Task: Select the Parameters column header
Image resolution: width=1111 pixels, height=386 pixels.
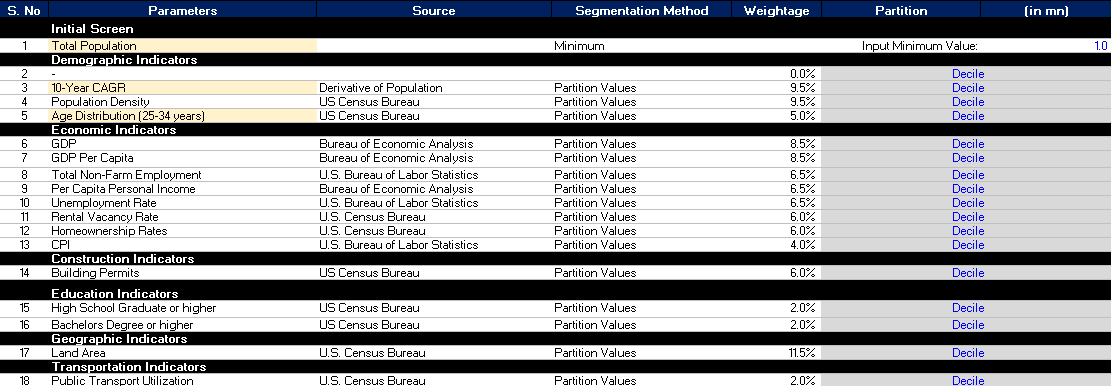Action: point(183,11)
